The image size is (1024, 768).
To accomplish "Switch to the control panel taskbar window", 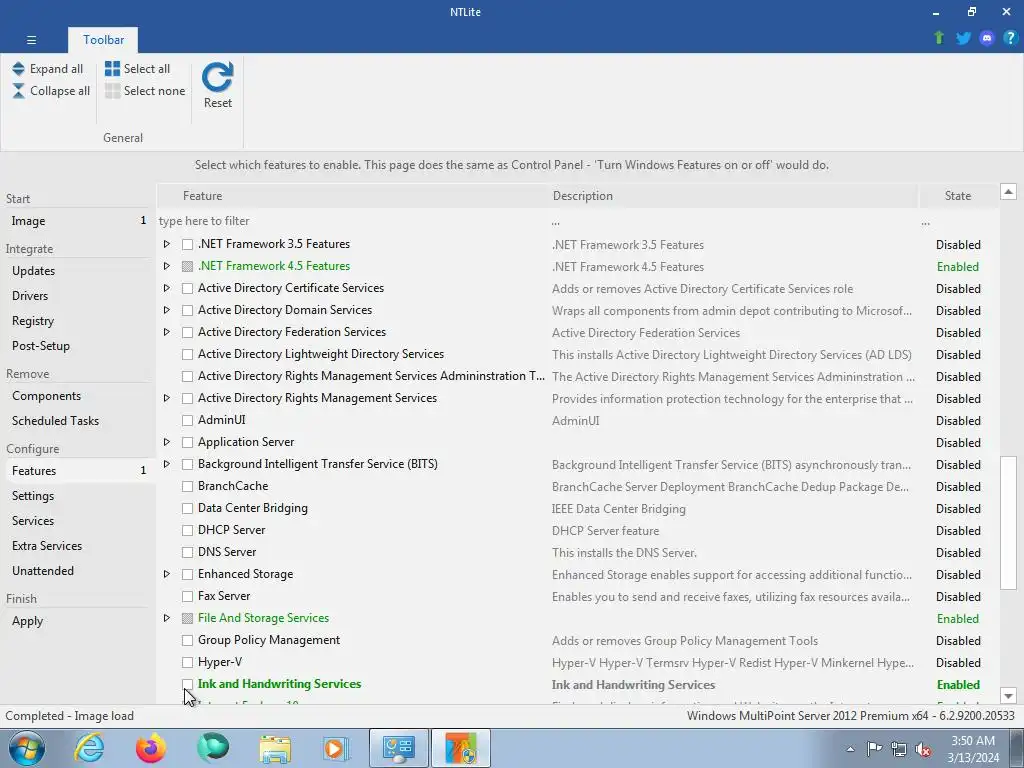I will [x=399, y=748].
